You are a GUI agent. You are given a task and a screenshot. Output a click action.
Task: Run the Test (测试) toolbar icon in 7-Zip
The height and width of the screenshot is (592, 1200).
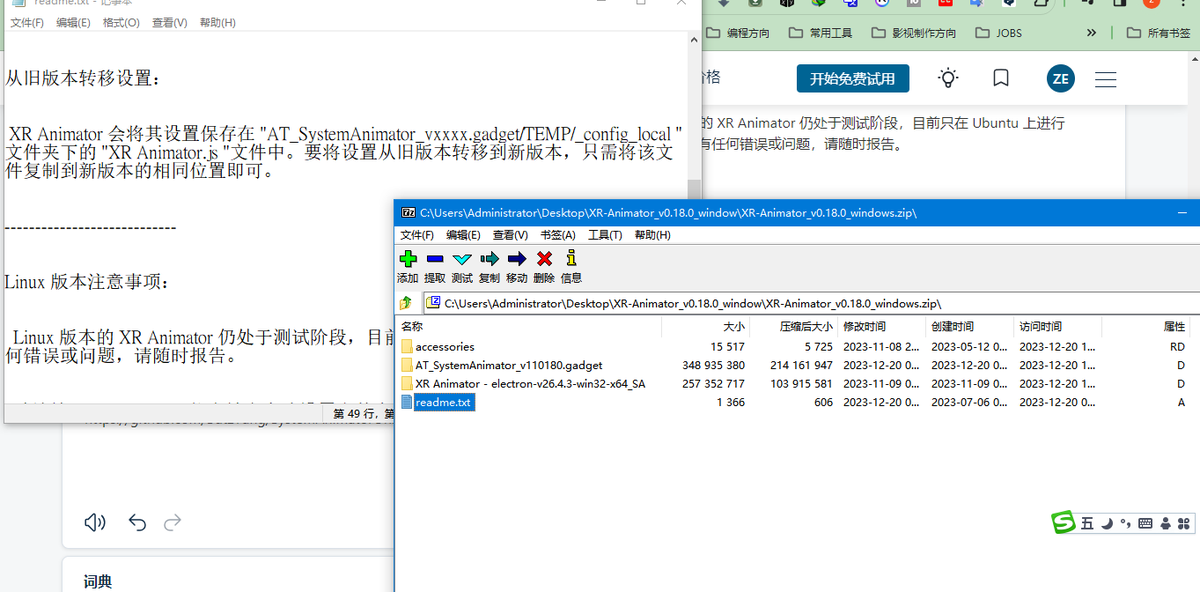tap(462, 259)
